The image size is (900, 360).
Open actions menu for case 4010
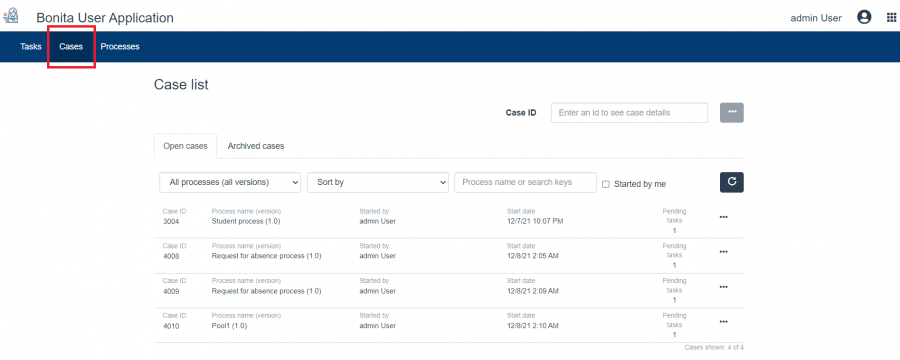point(723,322)
